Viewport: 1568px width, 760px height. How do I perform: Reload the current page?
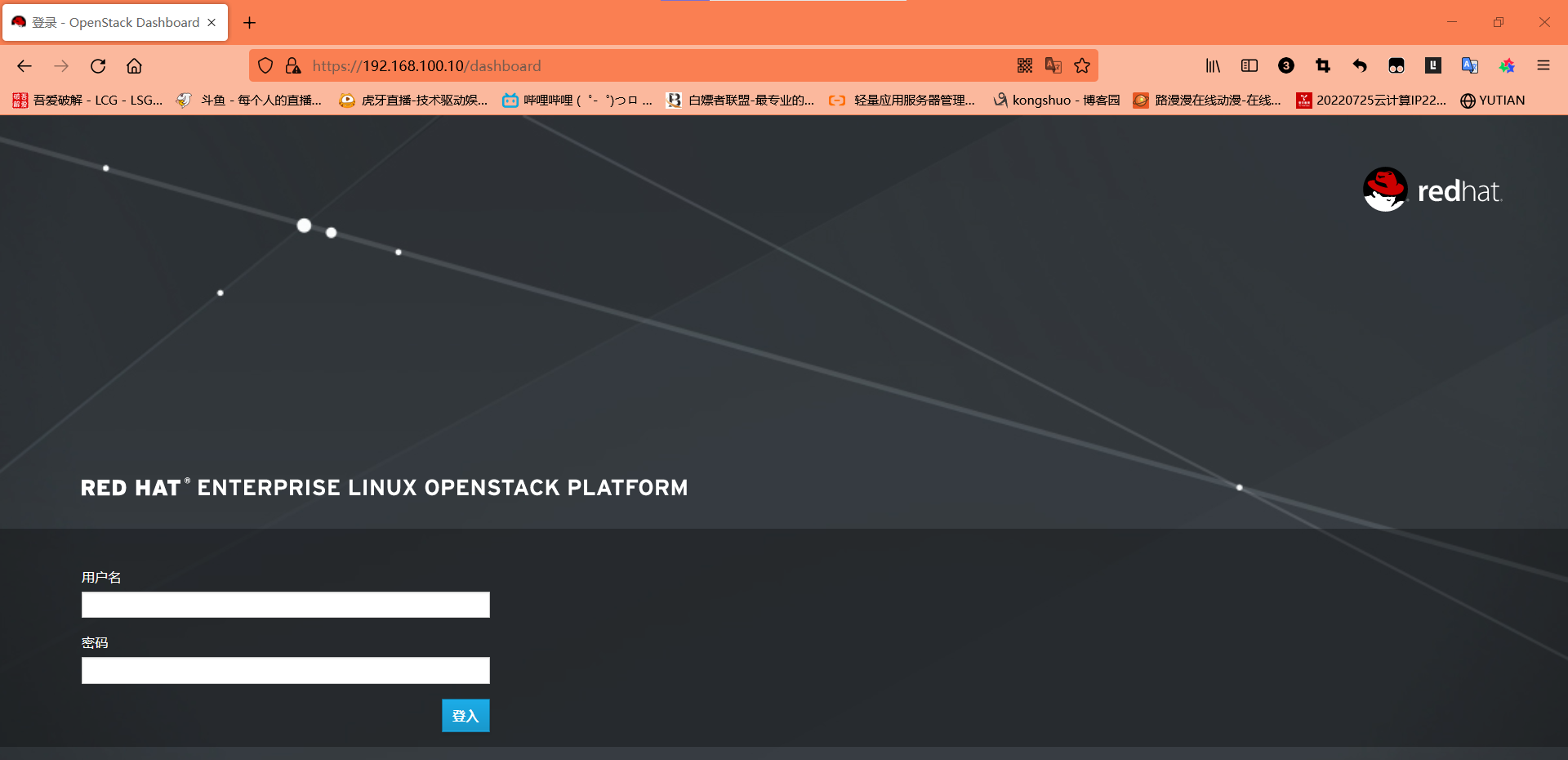pos(98,66)
